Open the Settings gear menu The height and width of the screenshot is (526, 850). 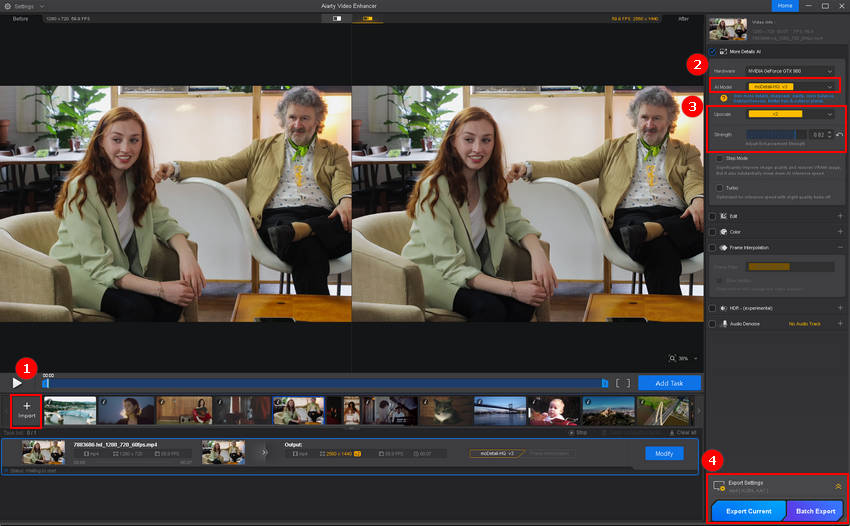[x=8, y=6]
